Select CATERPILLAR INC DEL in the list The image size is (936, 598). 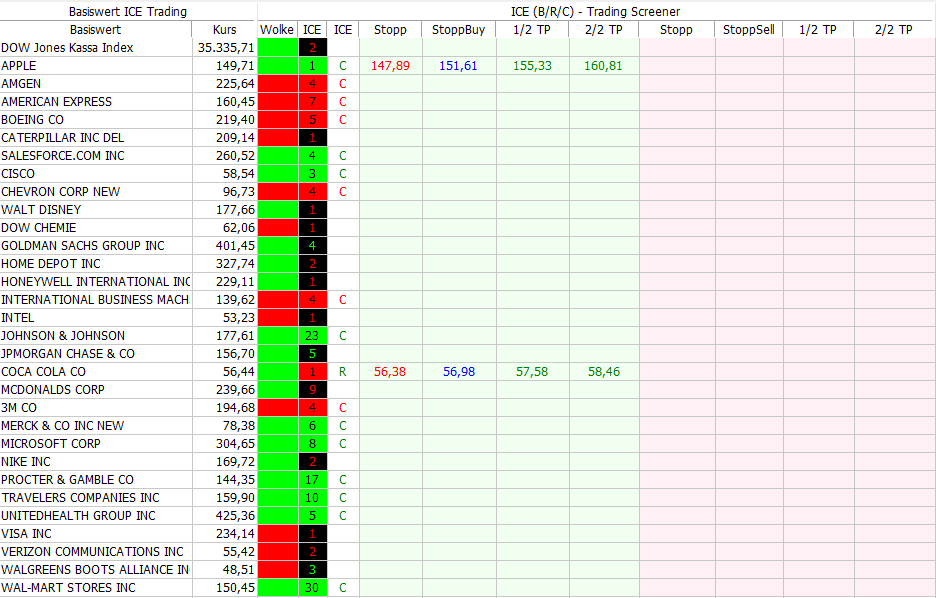tap(63, 137)
